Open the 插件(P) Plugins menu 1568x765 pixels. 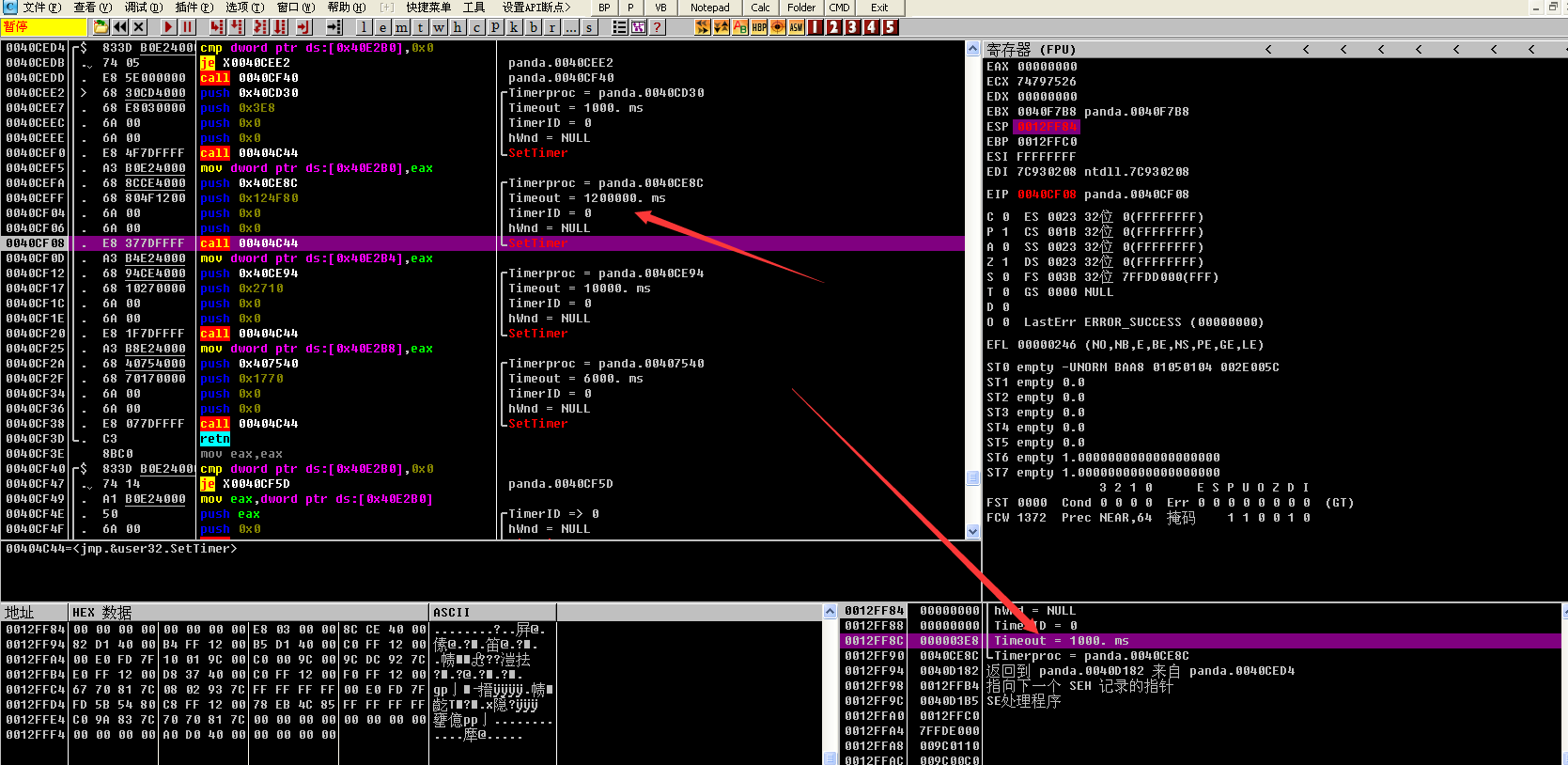click(x=194, y=8)
